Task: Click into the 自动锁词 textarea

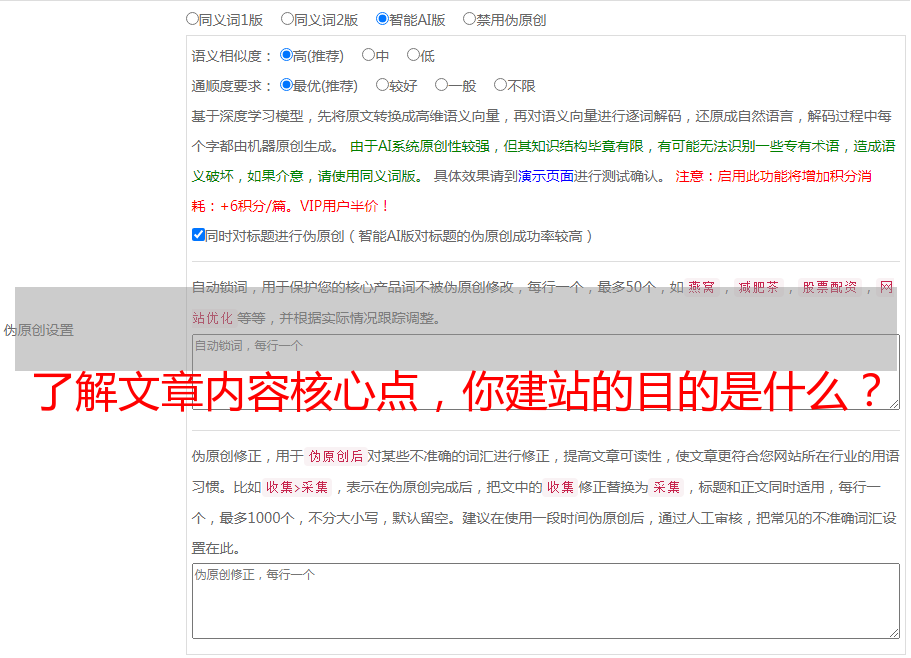Action: (x=546, y=372)
